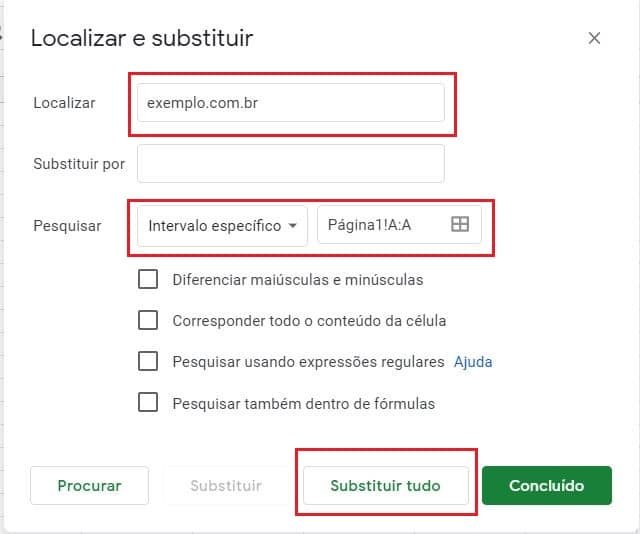Focus the Substituir por input field

(x=290, y=164)
